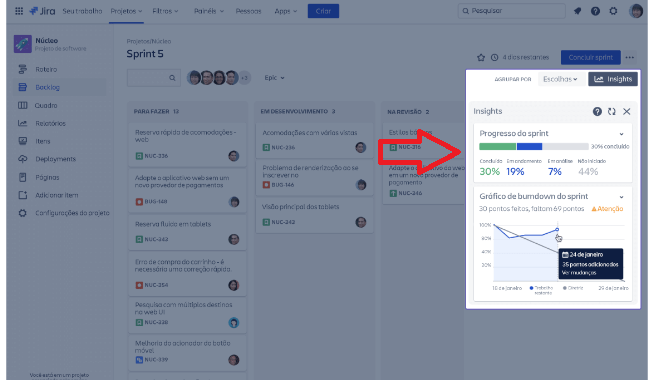
Task: Click the assignee avatar on NUC-336 card
Action: click(234, 156)
